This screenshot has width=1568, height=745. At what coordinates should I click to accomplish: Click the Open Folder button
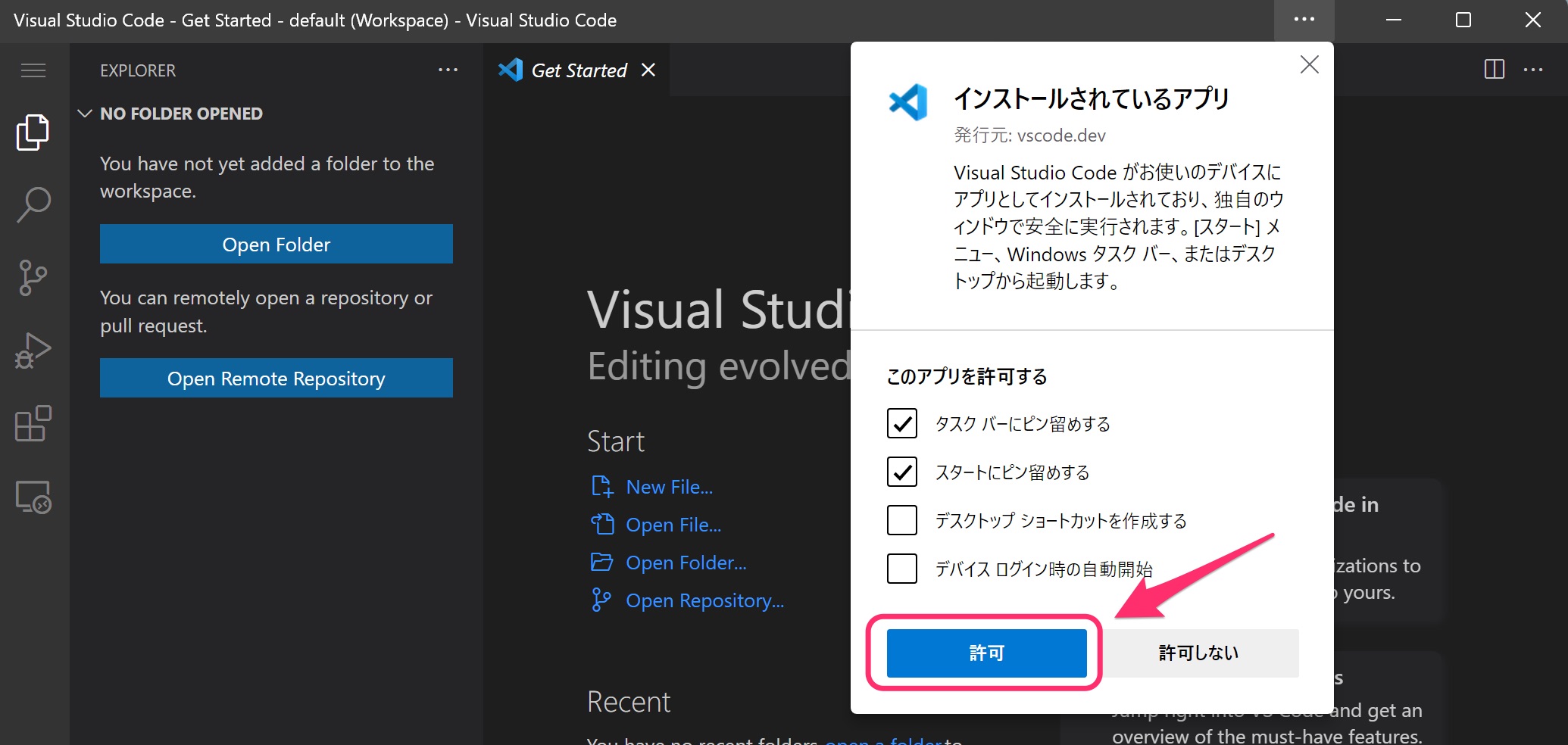click(276, 244)
